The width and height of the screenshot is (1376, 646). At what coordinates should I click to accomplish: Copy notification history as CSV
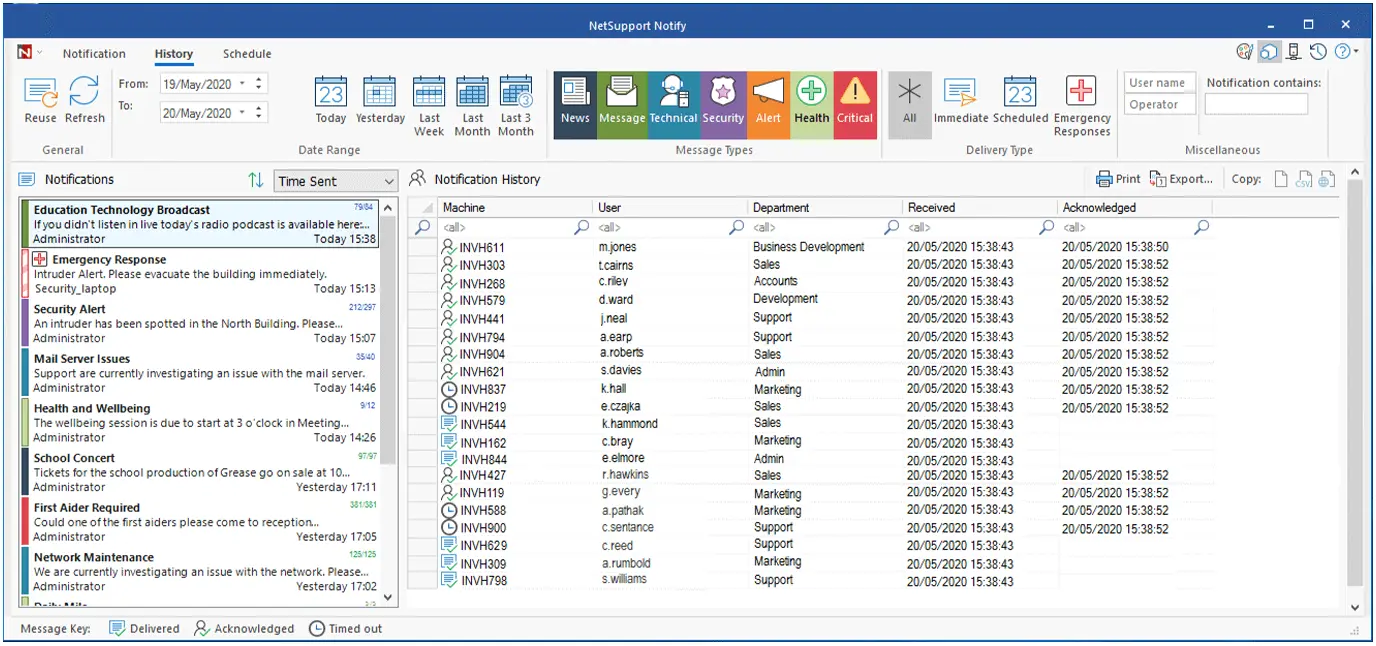click(1303, 178)
